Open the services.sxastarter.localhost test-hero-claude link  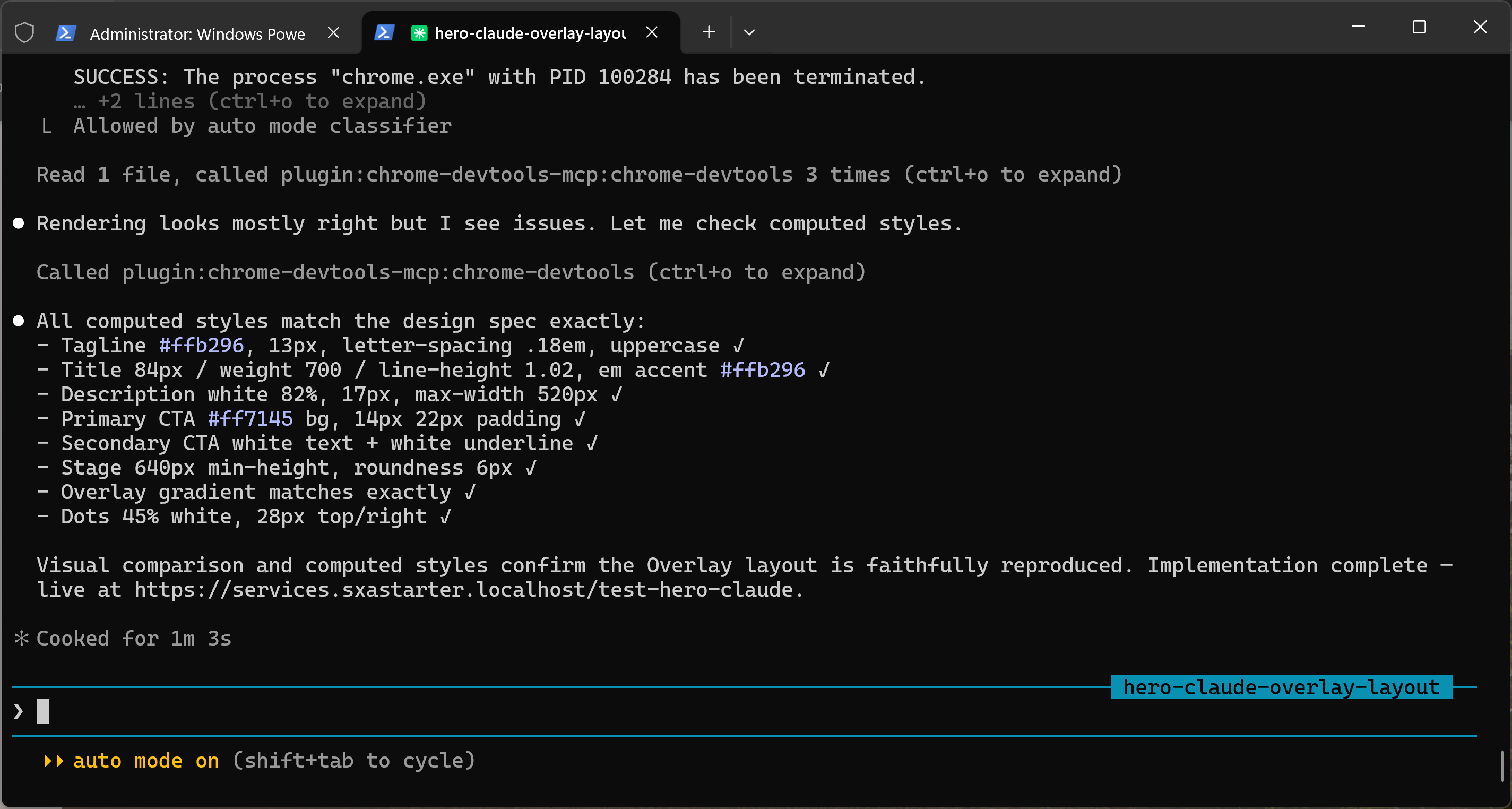464,589
